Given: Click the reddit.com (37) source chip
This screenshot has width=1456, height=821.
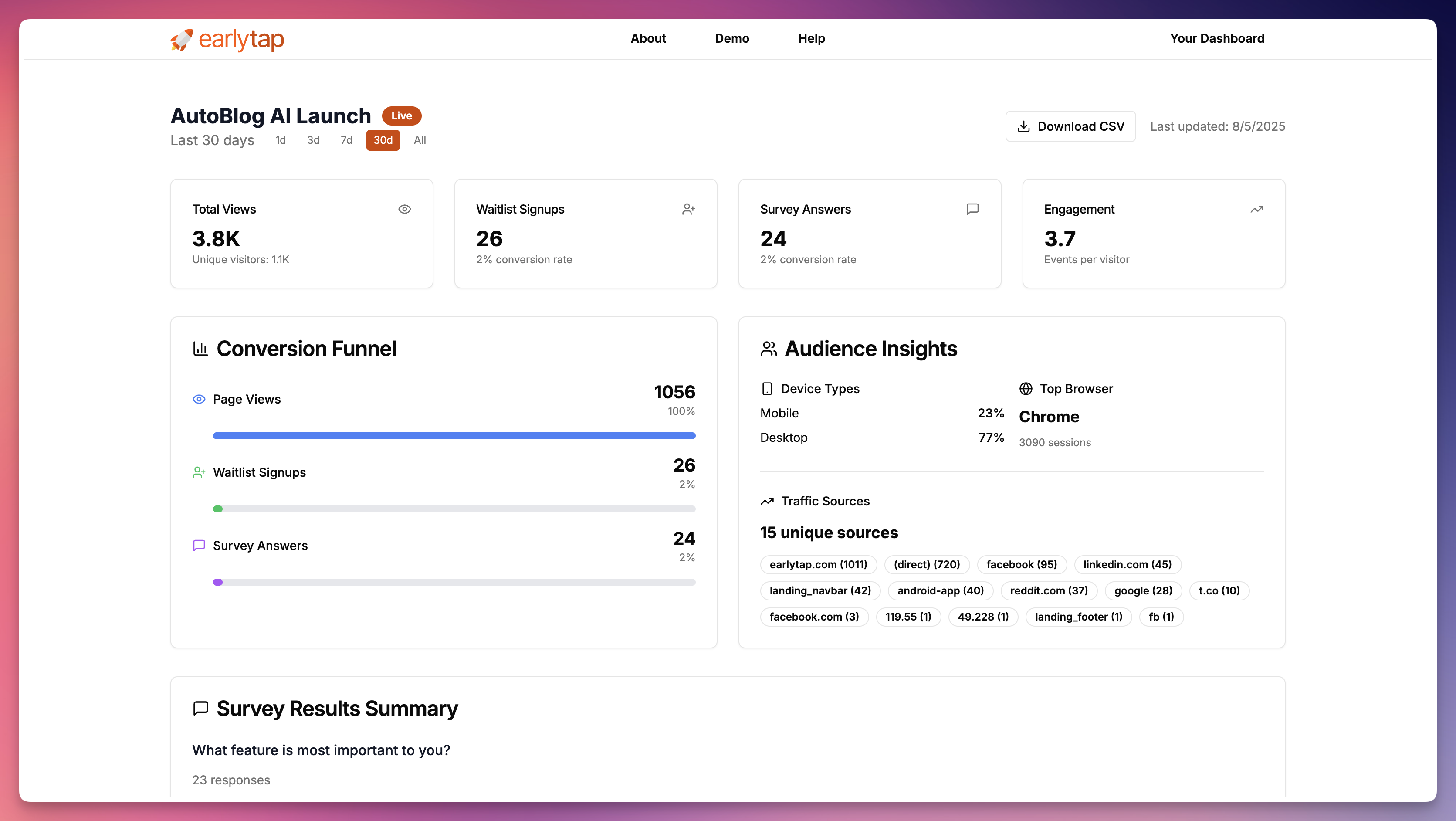Looking at the screenshot, I should pos(1049,590).
